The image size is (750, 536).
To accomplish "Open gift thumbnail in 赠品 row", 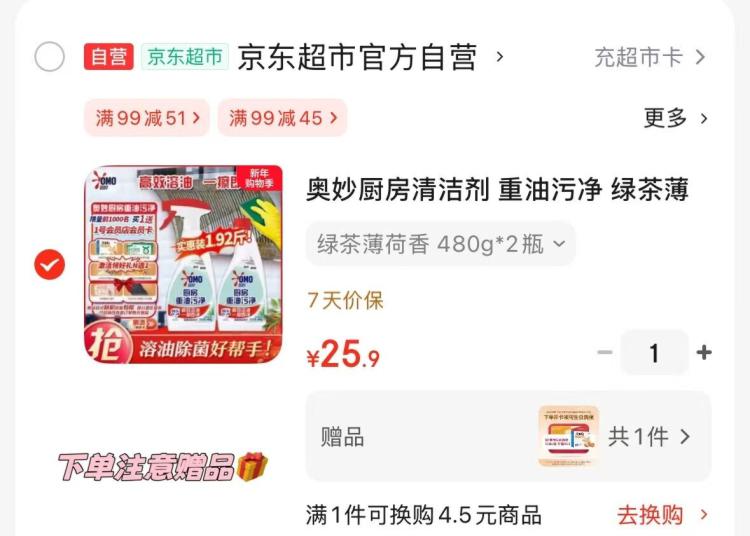I will pyautogui.click(x=569, y=436).
